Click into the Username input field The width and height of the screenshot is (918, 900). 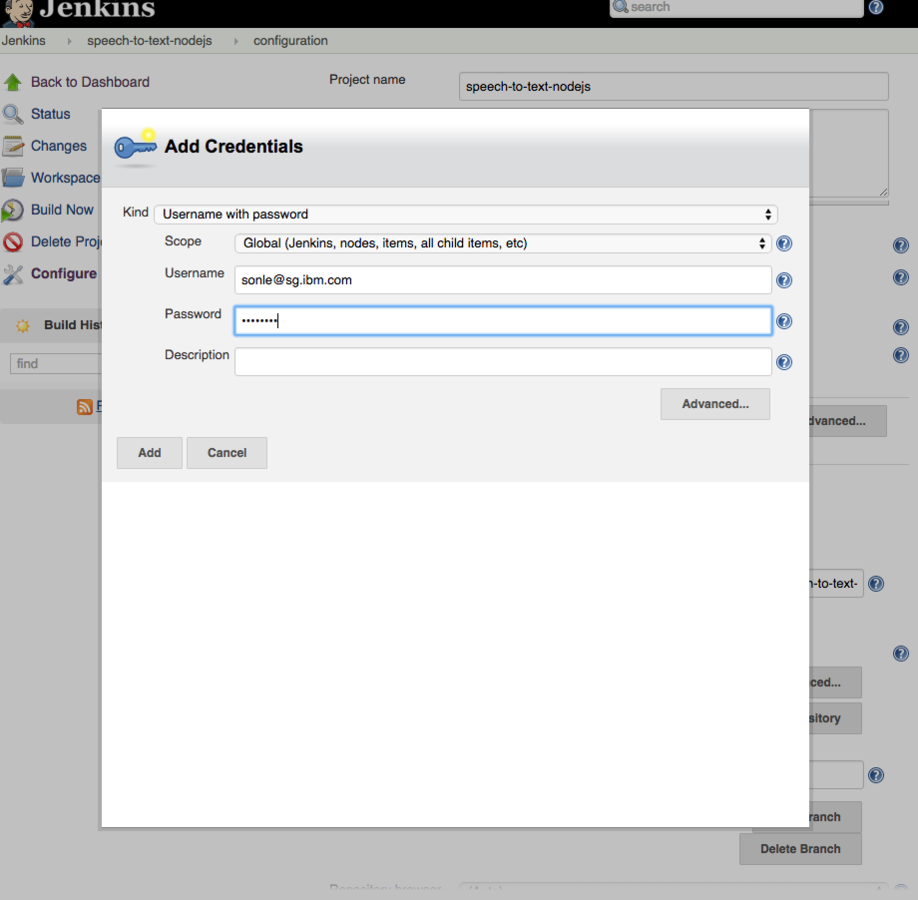pos(503,280)
